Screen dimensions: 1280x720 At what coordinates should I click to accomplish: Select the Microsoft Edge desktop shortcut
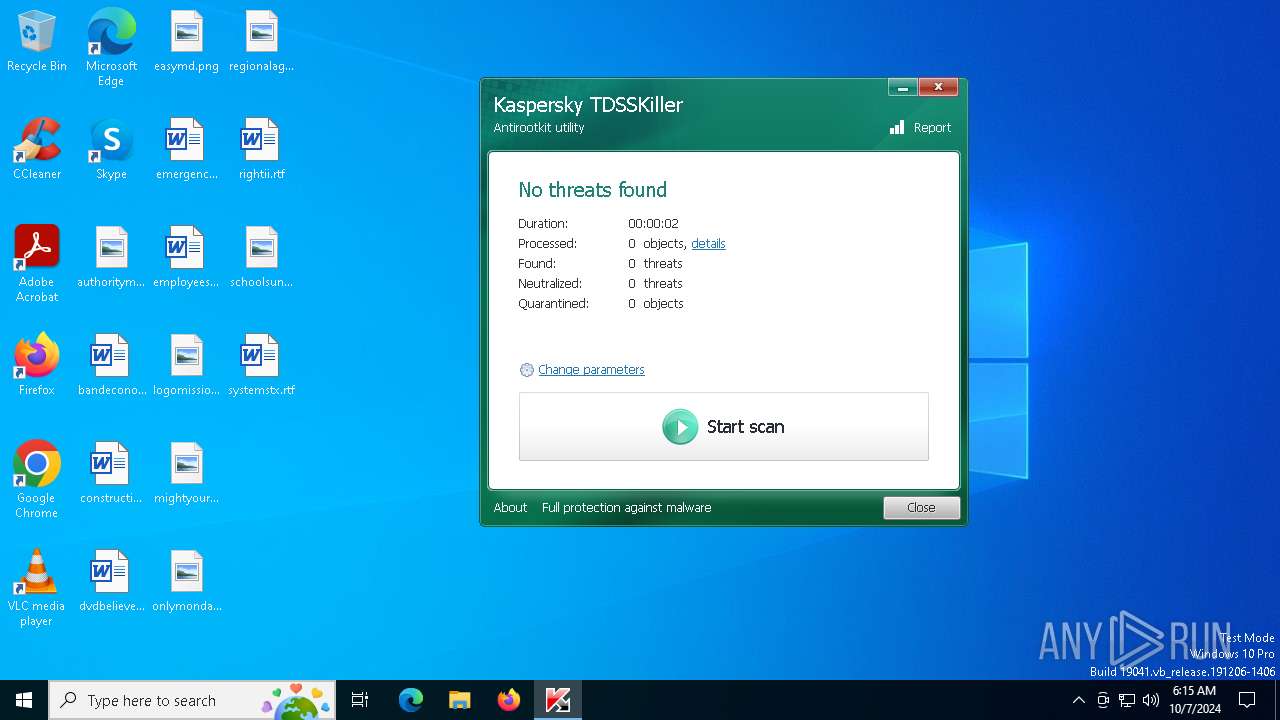(111, 48)
